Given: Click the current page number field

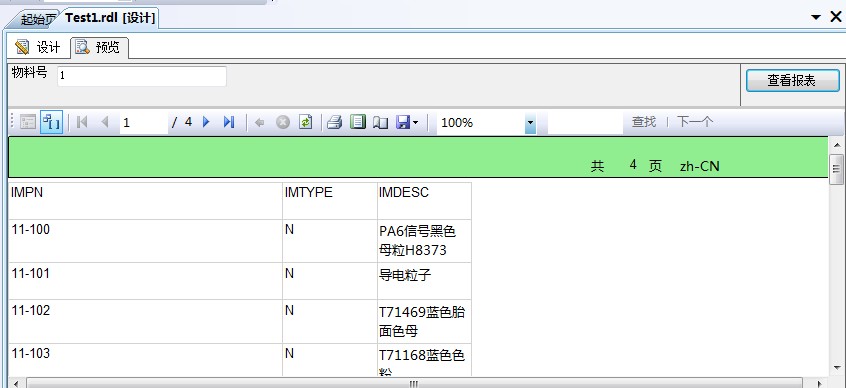Looking at the screenshot, I should coord(143,122).
